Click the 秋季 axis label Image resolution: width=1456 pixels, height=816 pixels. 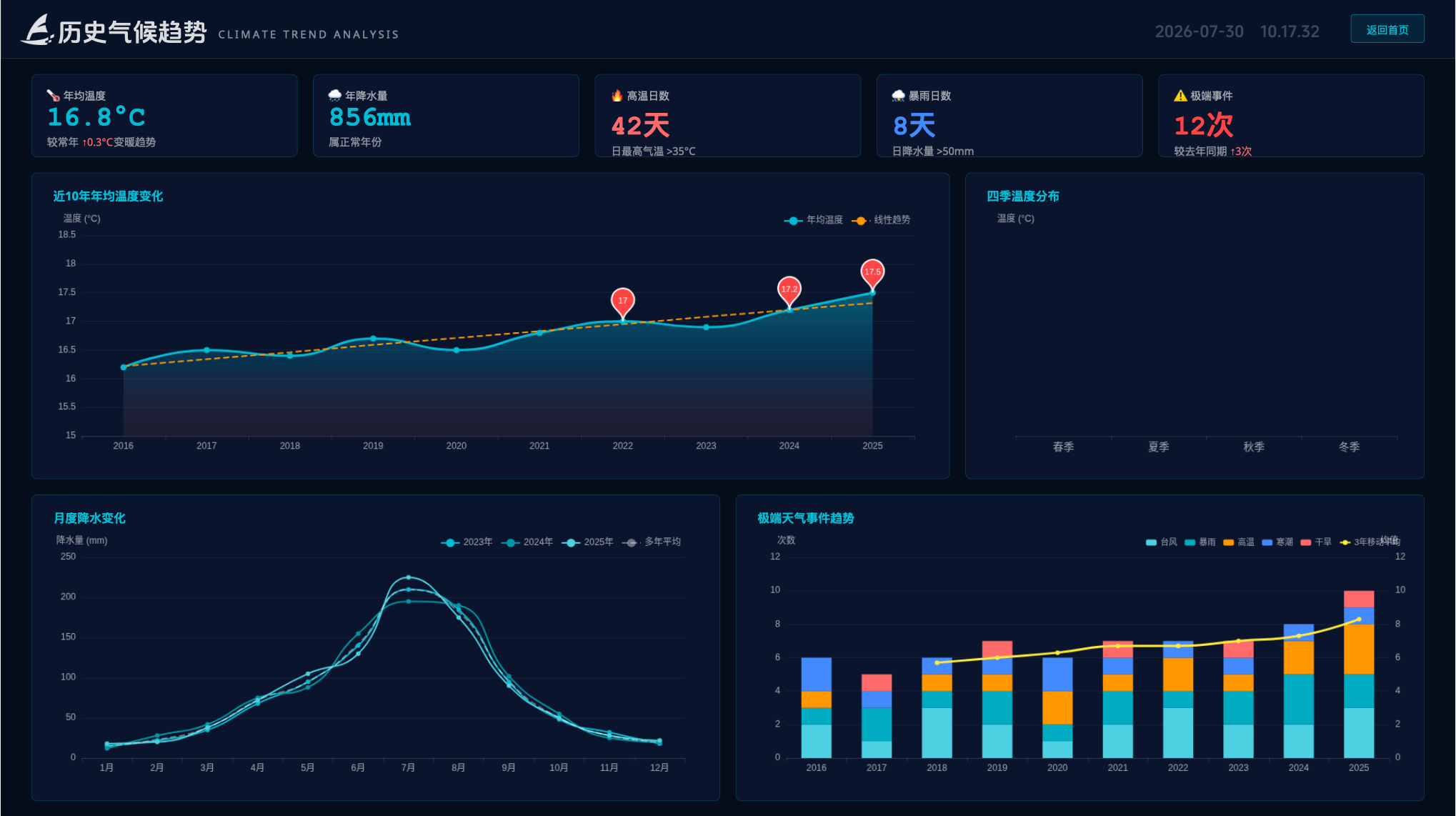pyautogui.click(x=1254, y=447)
